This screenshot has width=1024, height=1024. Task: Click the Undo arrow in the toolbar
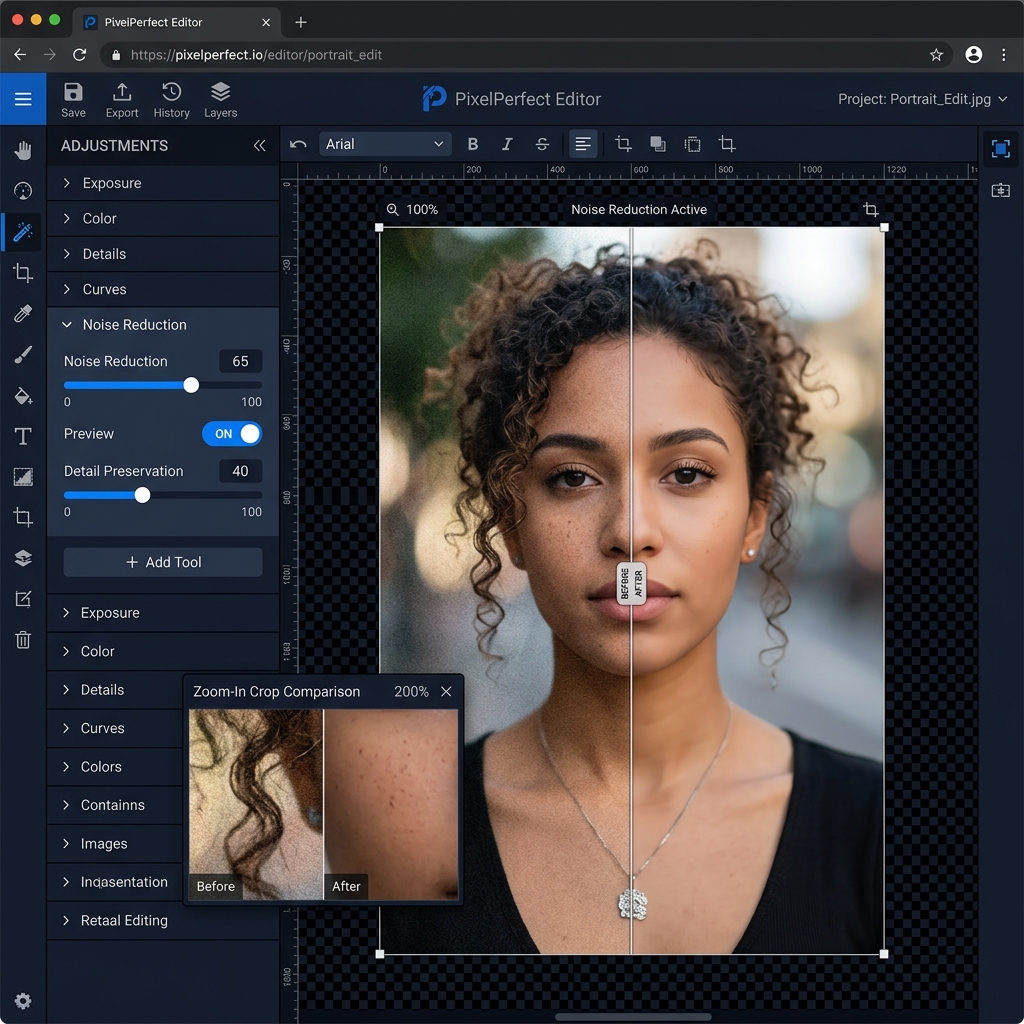(x=297, y=144)
